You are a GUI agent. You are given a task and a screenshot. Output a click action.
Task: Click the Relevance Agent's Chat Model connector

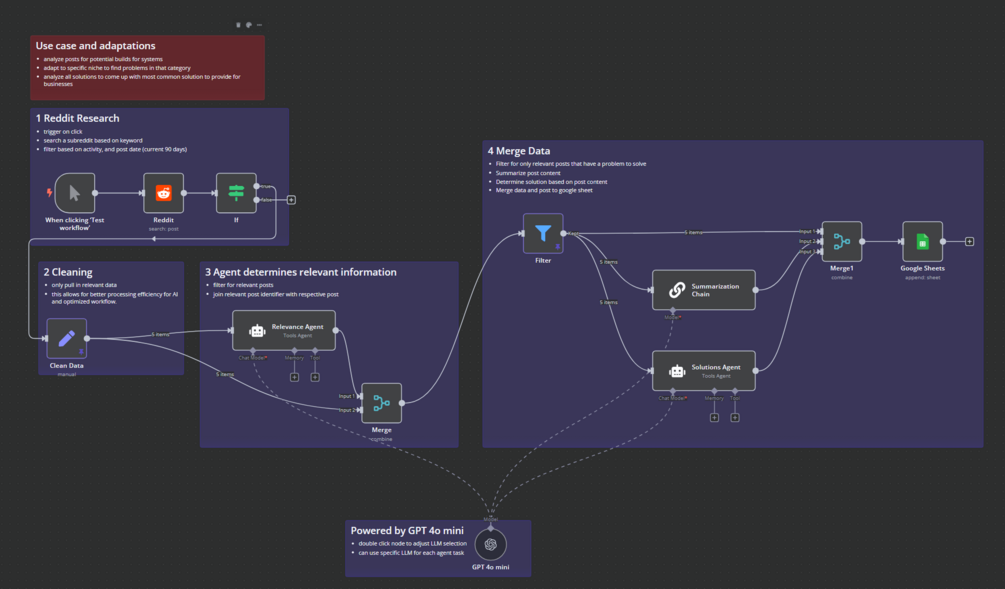point(253,351)
